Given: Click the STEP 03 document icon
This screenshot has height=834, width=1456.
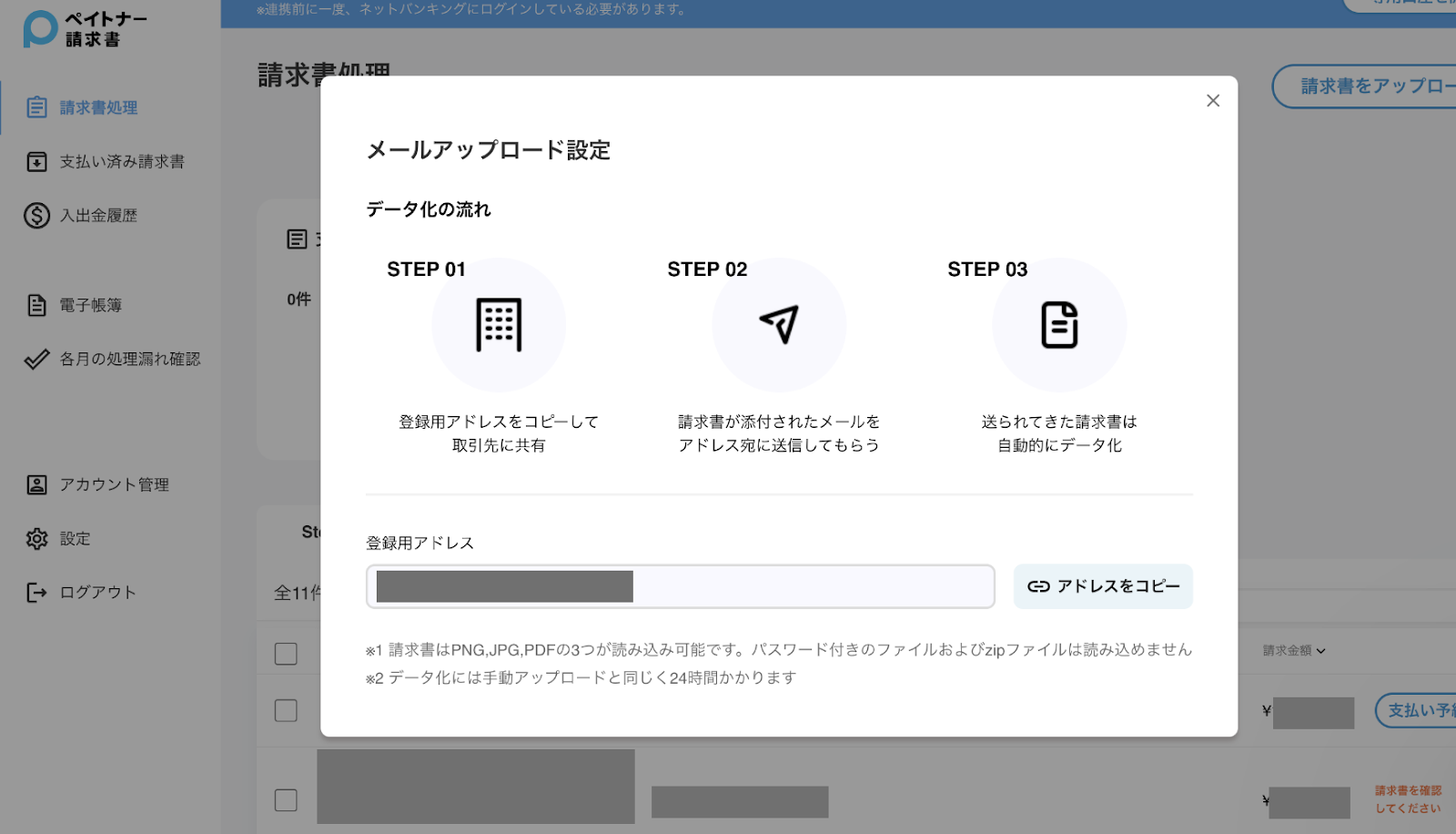Looking at the screenshot, I should coord(1059,325).
